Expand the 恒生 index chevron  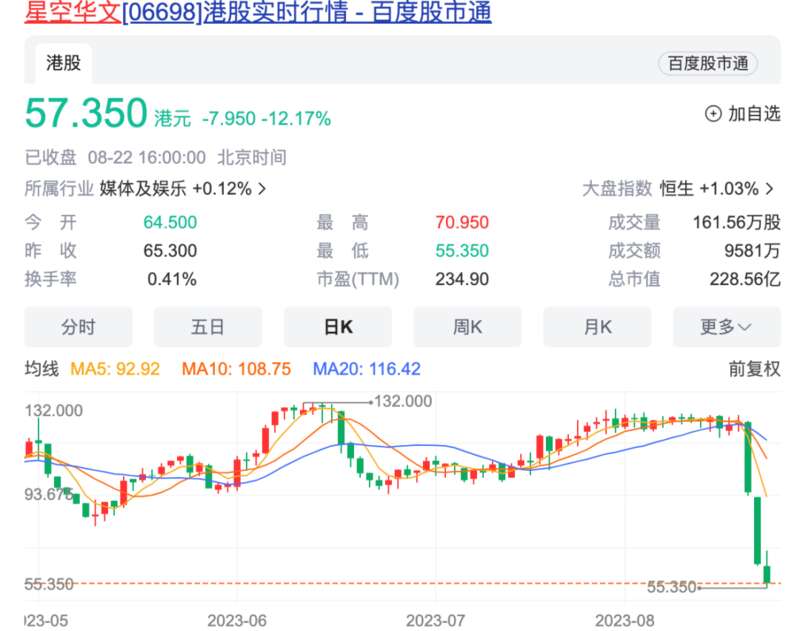(x=769, y=188)
